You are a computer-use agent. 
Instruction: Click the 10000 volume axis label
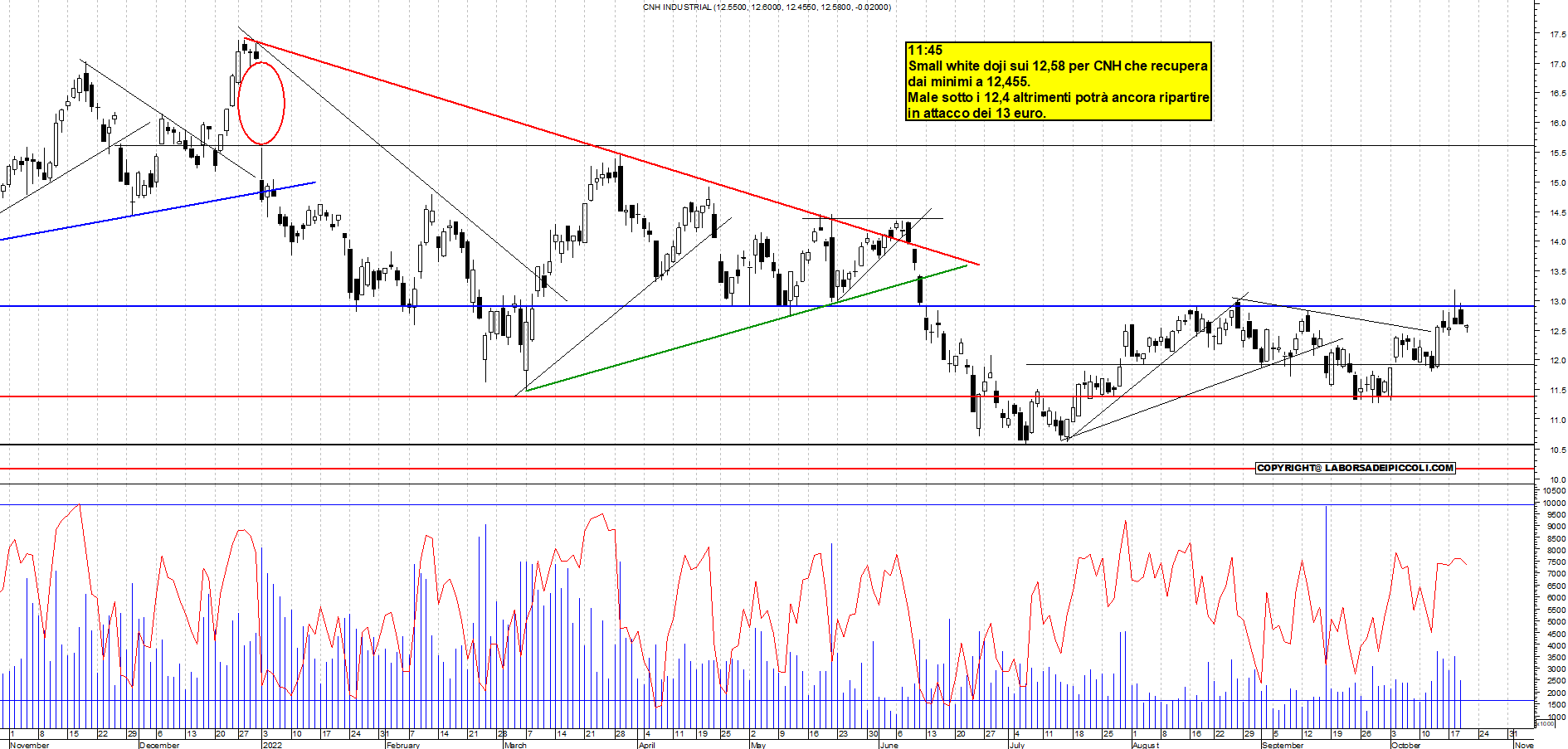(x=1554, y=503)
